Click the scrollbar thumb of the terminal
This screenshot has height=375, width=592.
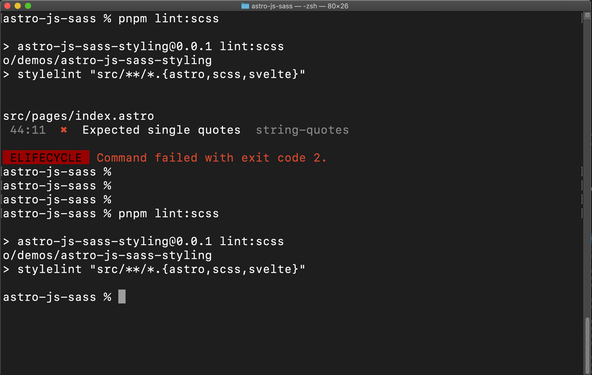(x=587, y=346)
